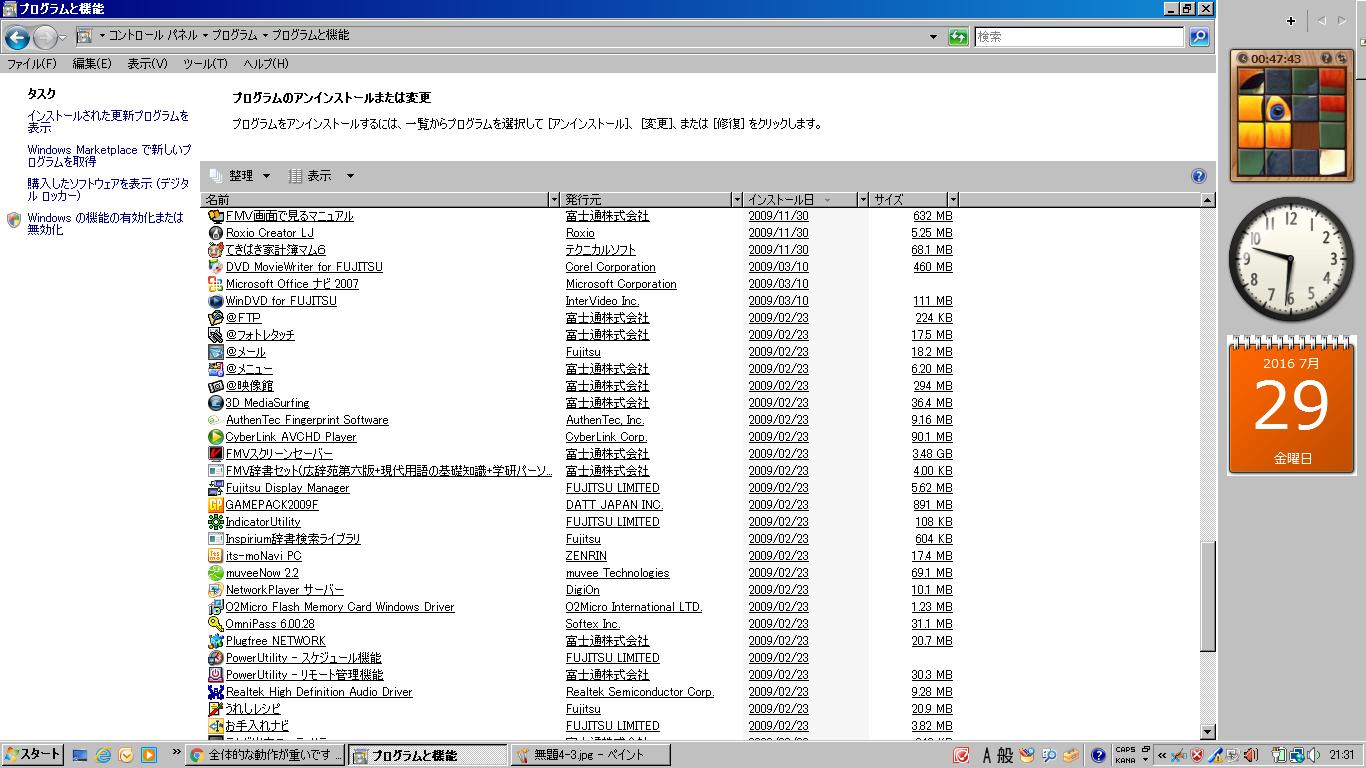Click the GAMEPACK2009F program icon
This screenshot has width=1366, height=768.
215,505
